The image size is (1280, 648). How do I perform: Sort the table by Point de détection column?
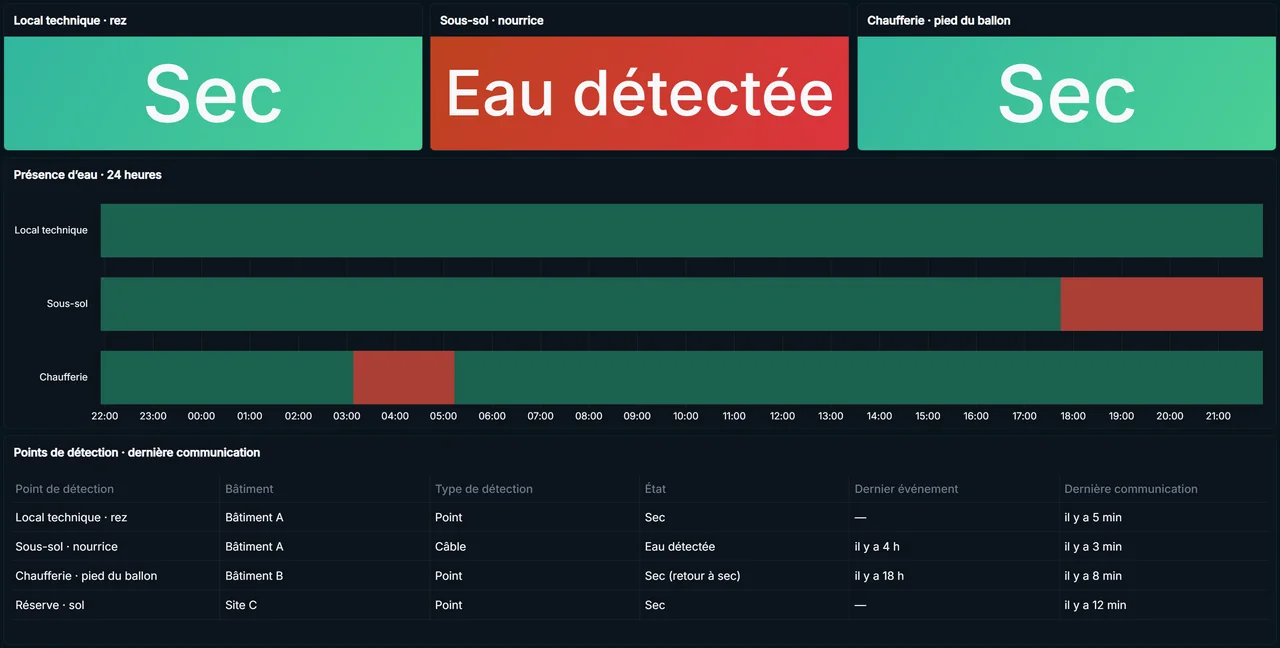tap(65, 489)
